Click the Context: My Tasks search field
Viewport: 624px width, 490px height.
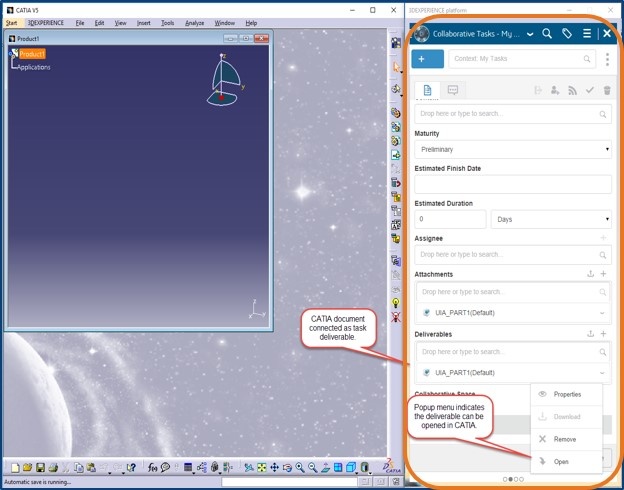pyautogui.click(x=522, y=59)
